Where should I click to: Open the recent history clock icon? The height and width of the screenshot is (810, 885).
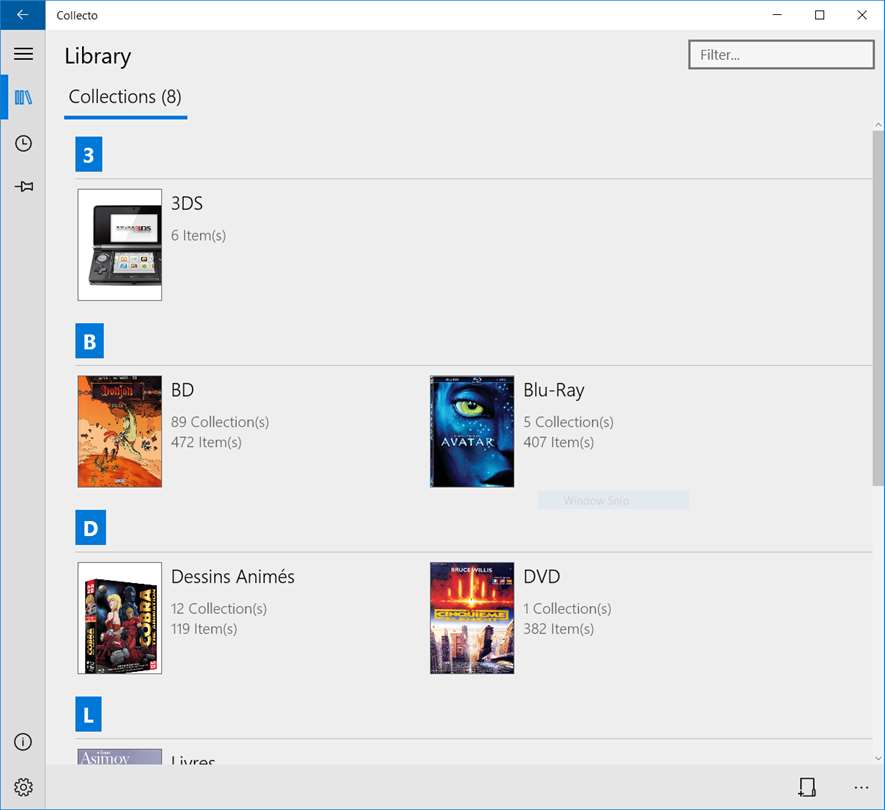tap(23, 143)
